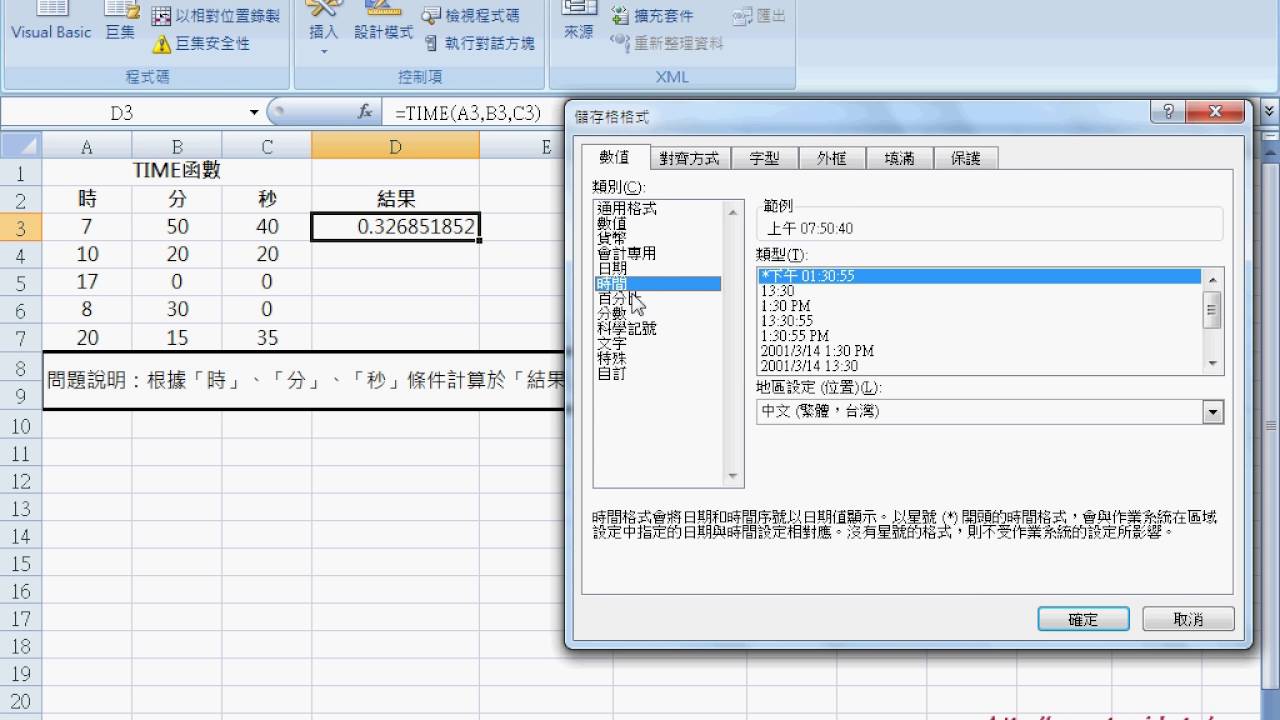Image resolution: width=1280 pixels, height=720 pixels.
Task: Toggle 設計模式 design mode
Action: (x=383, y=22)
